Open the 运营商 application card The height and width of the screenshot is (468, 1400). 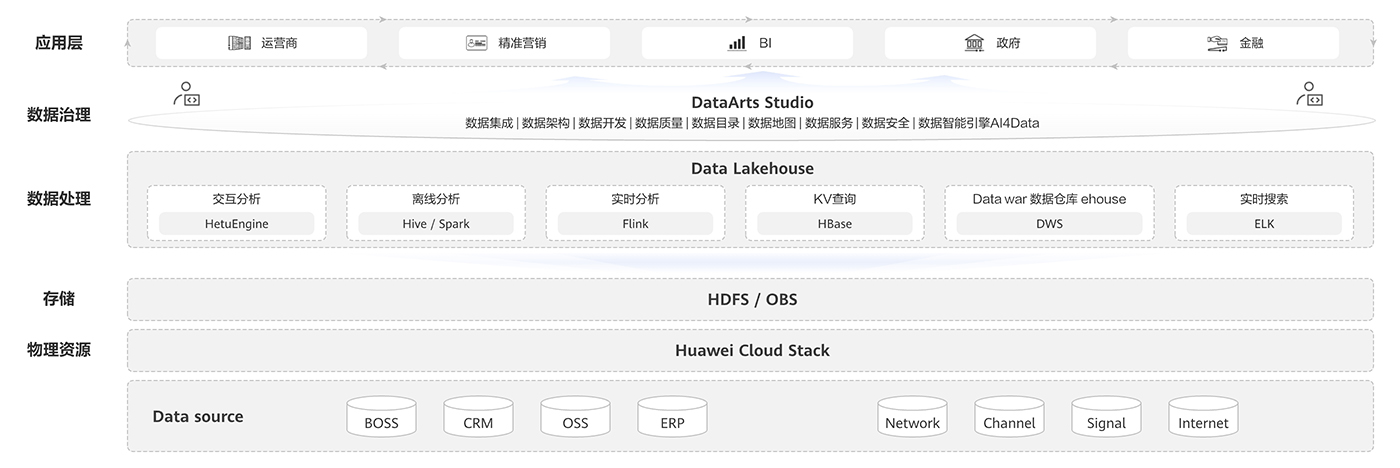click(262, 43)
